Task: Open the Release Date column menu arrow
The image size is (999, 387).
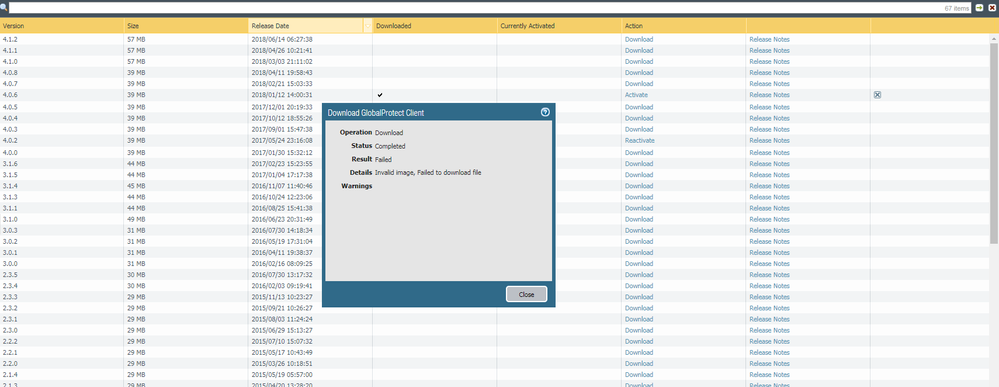Action: coord(368,26)
